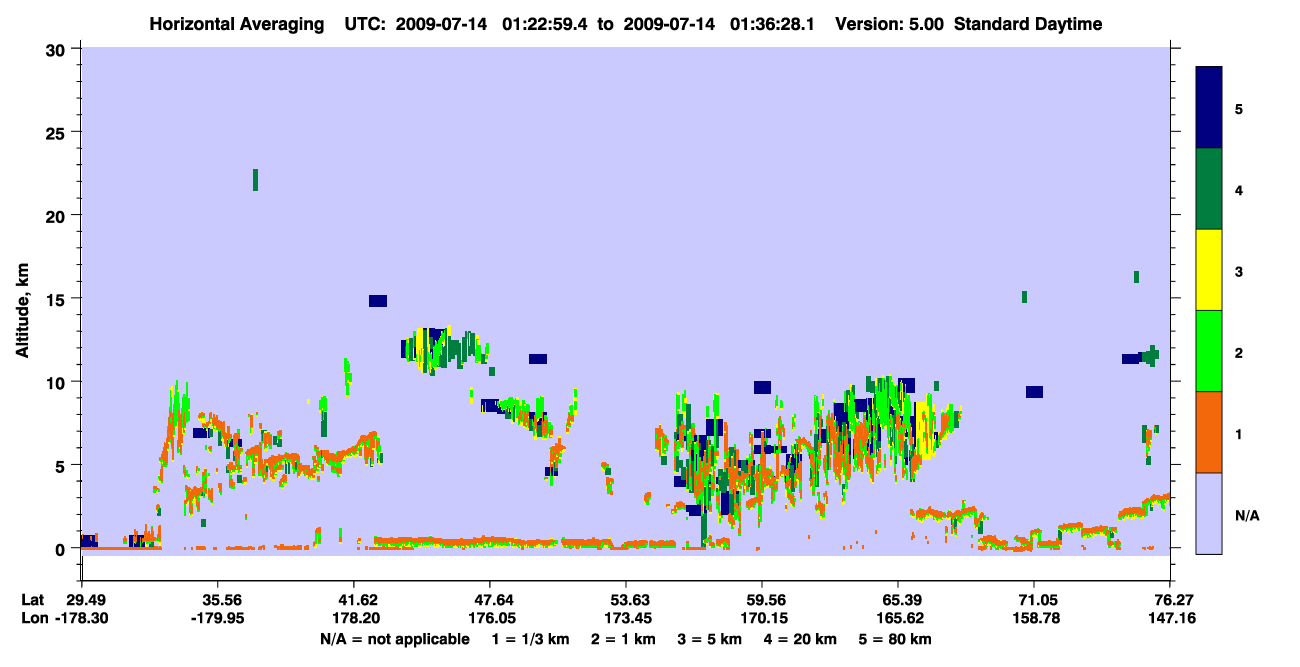
Task: Click latitude value 29.49
Action: tap(85, 600)
